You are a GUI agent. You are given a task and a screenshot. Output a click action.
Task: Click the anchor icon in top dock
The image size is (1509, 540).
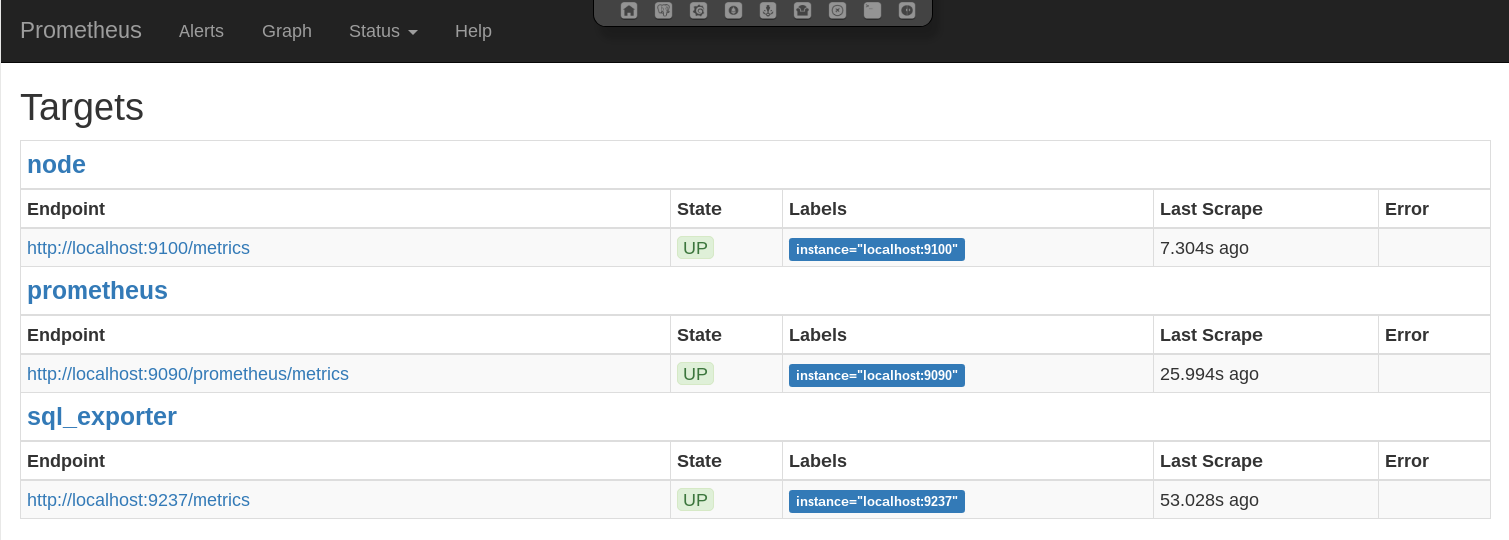point(768,11)
